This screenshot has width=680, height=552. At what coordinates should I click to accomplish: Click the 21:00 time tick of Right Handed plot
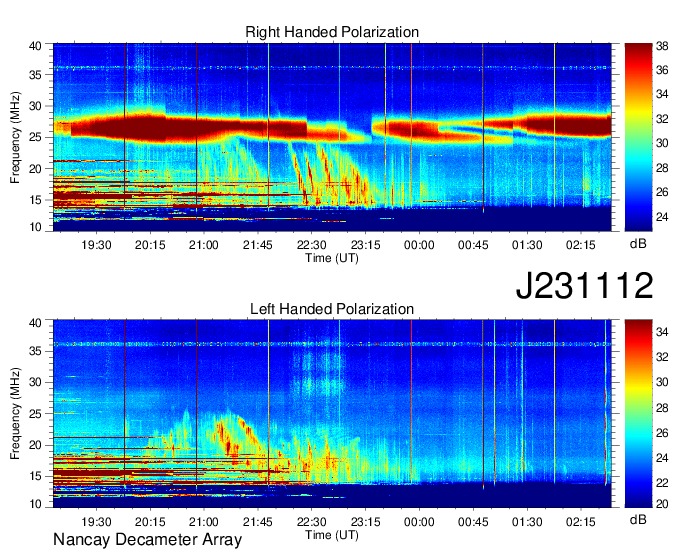coord(204,245)
